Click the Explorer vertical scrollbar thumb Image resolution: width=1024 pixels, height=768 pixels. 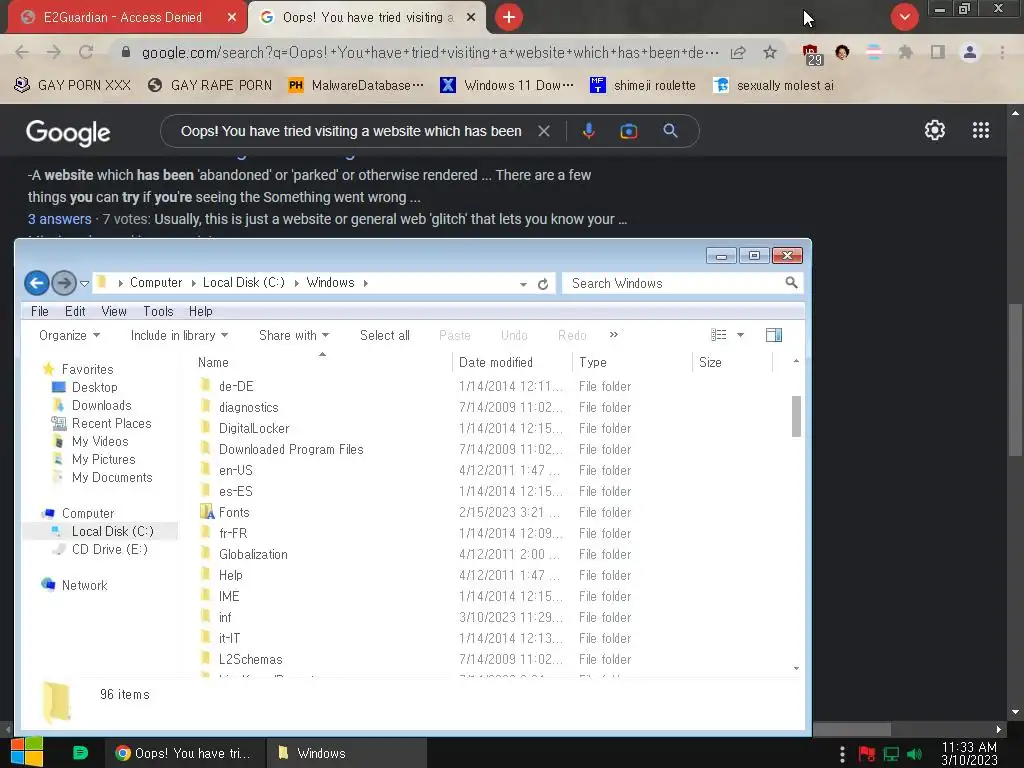click(796, 416)
